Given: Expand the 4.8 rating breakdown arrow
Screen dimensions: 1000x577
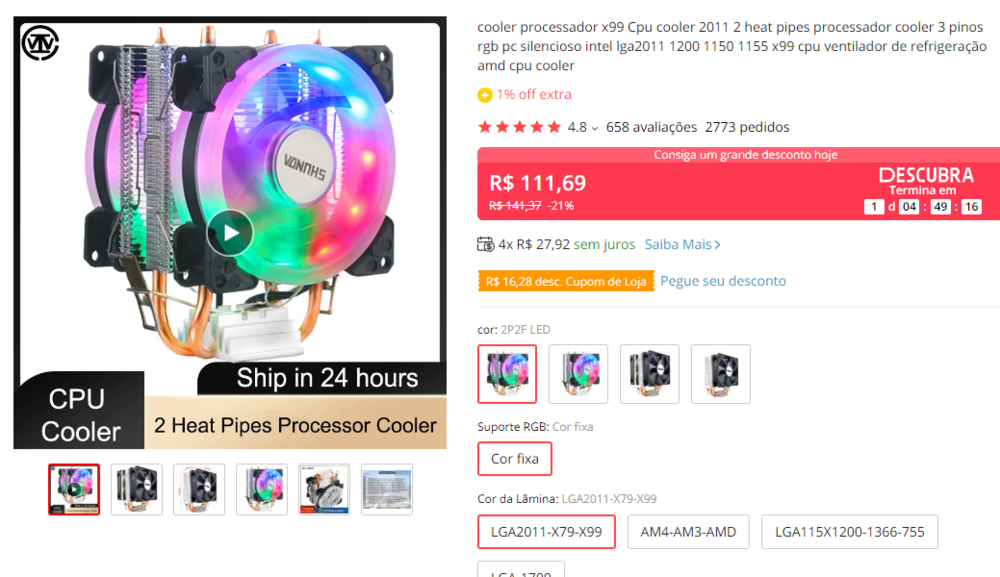Looking at the screenshot, I should (x=595, y=128).
